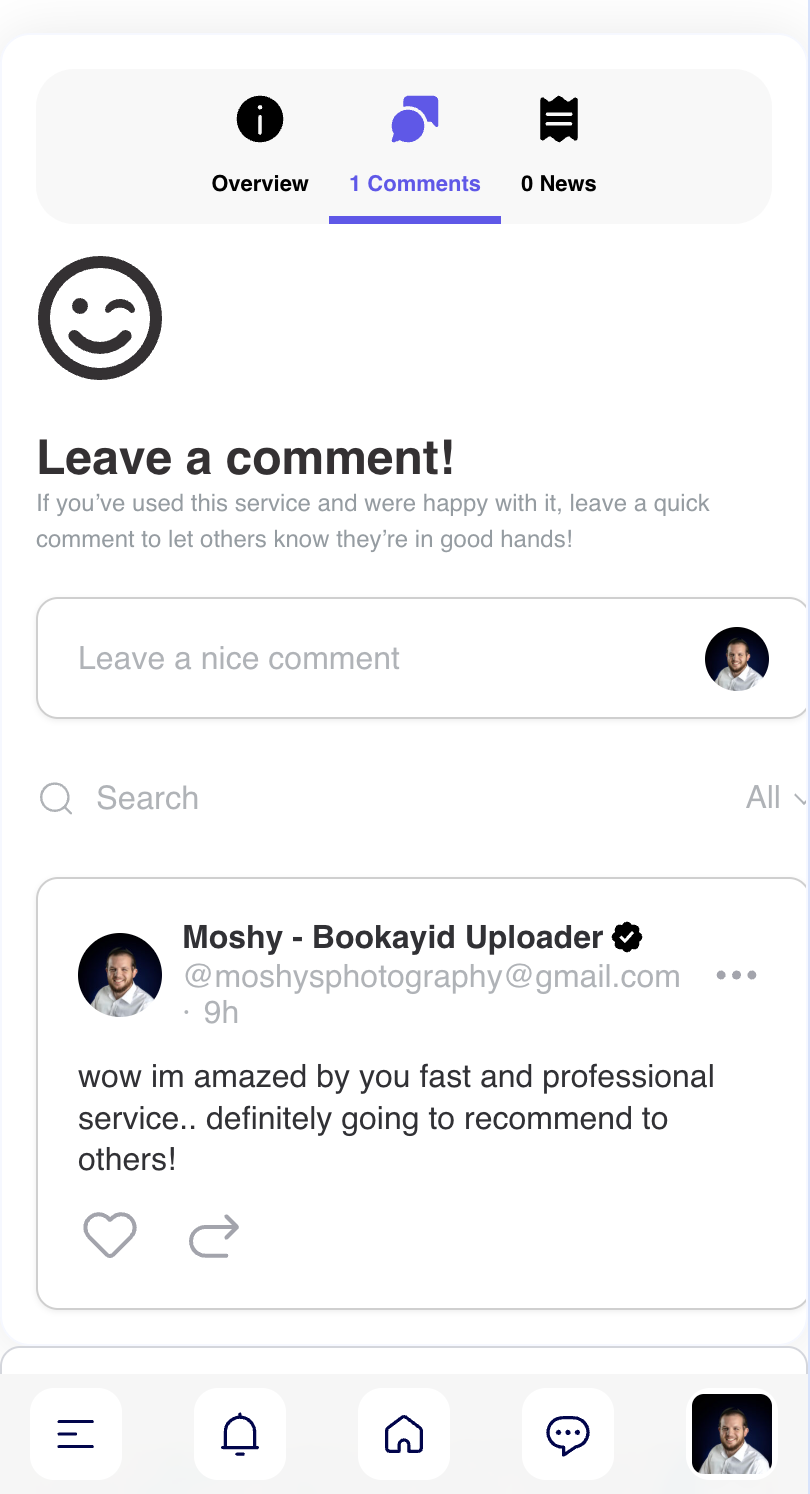Viewport: 810px width, 1494px height.
Task: Share the comment using the arrow icon
Action: pyautogui.click(x=214, y=1236)
